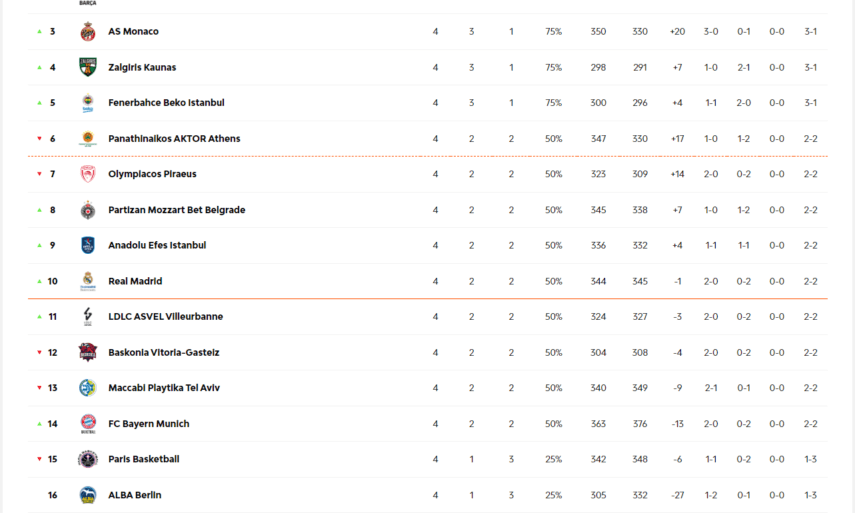Screen dimensions: 855x513
Task: Click the LDLC ASVEL Villeurbanne logo
Action: pos(88,317)
